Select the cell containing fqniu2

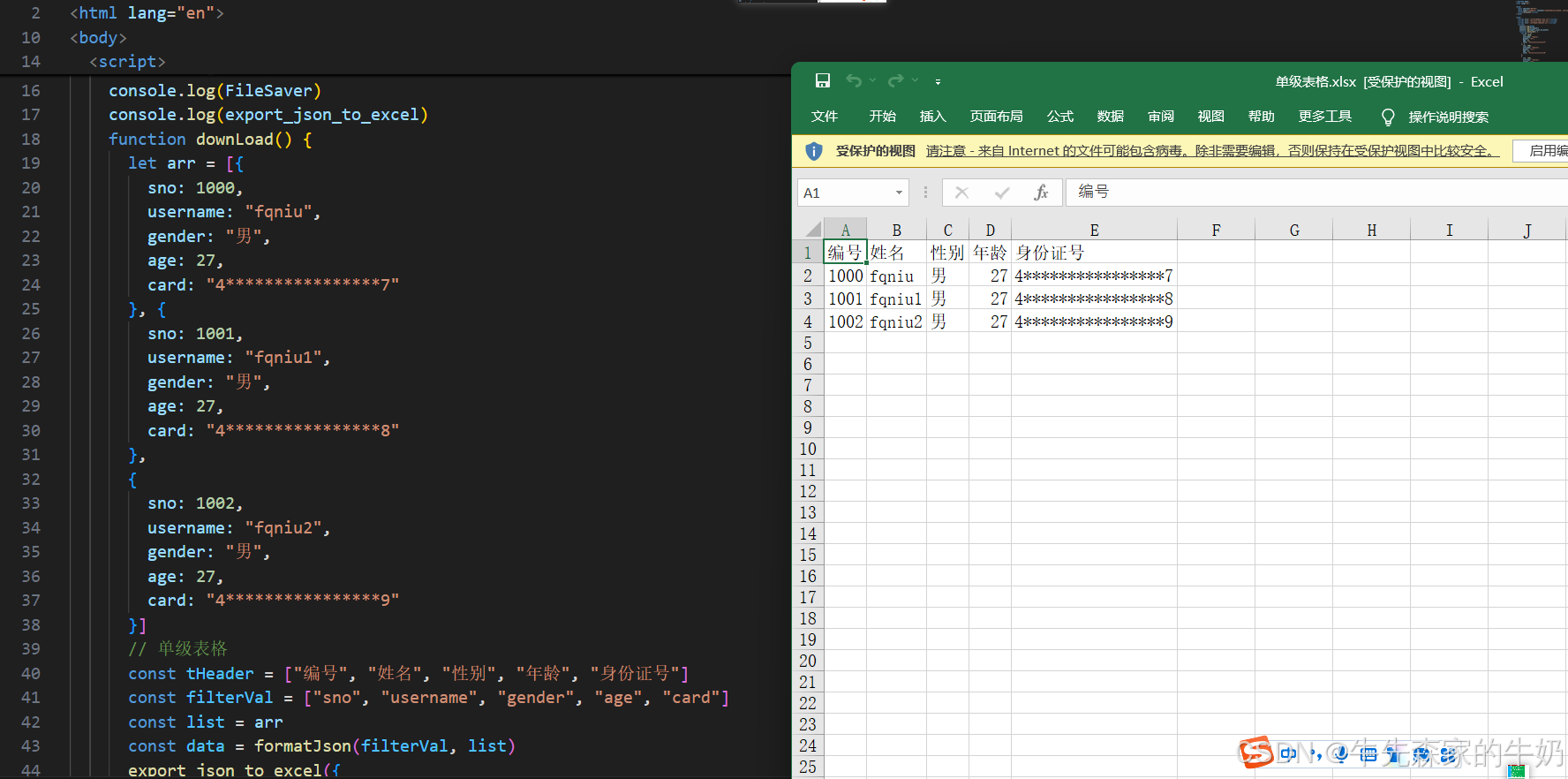tap(896, 321)
